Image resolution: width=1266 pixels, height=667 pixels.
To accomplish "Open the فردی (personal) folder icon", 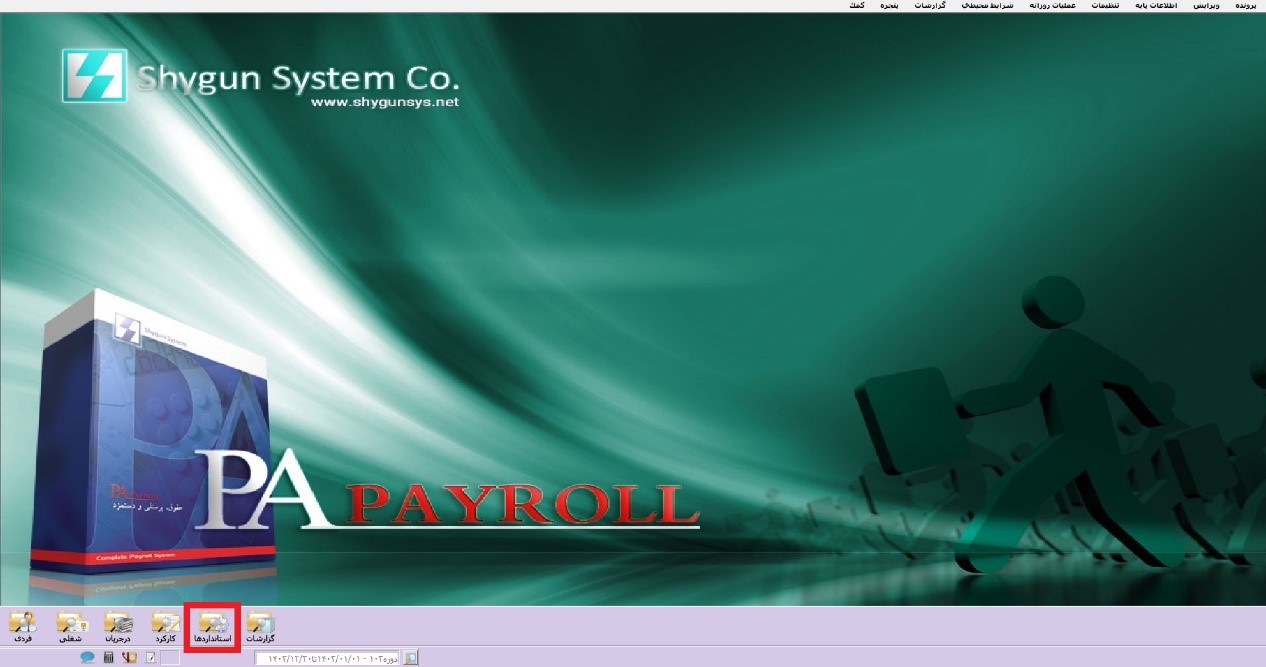I will tap(22, 626).
